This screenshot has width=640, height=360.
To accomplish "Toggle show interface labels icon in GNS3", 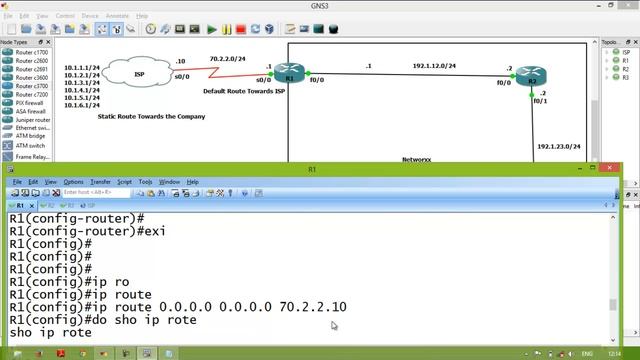I will pyautogui.click(x=102, y=29).
